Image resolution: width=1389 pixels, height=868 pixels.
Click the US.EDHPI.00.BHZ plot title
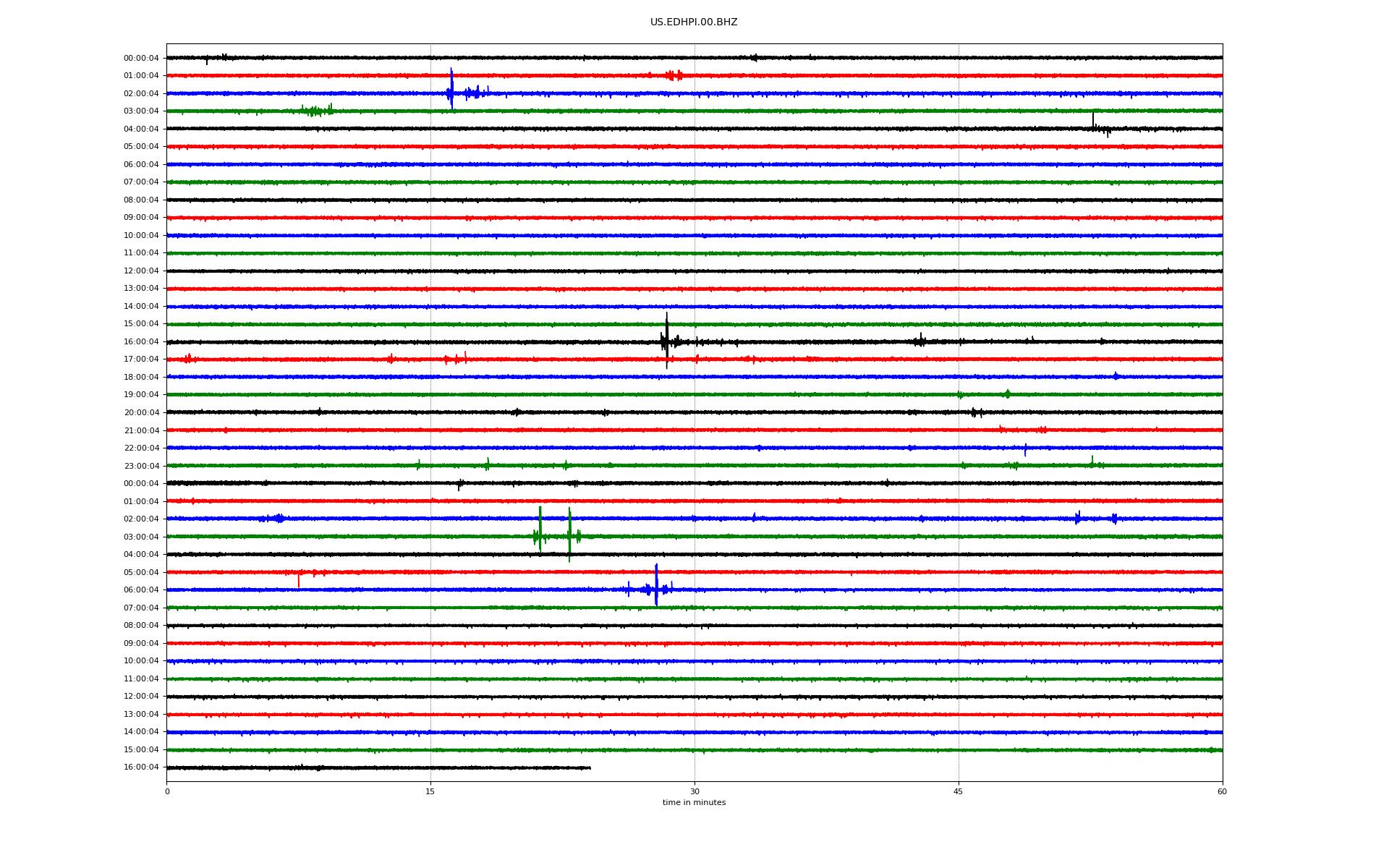[693, 22]
